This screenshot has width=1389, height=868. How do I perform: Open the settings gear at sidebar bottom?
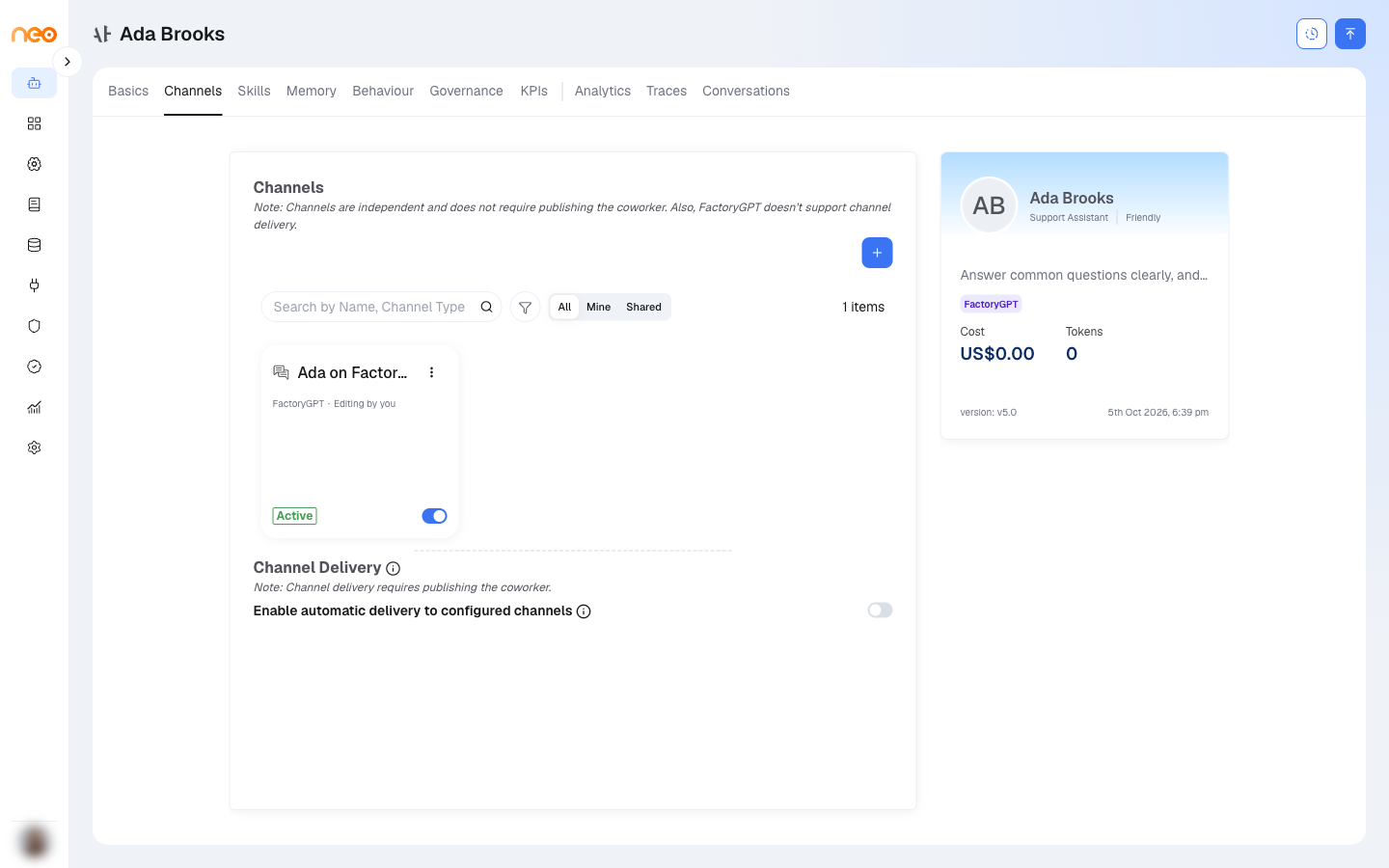(34, 448)
